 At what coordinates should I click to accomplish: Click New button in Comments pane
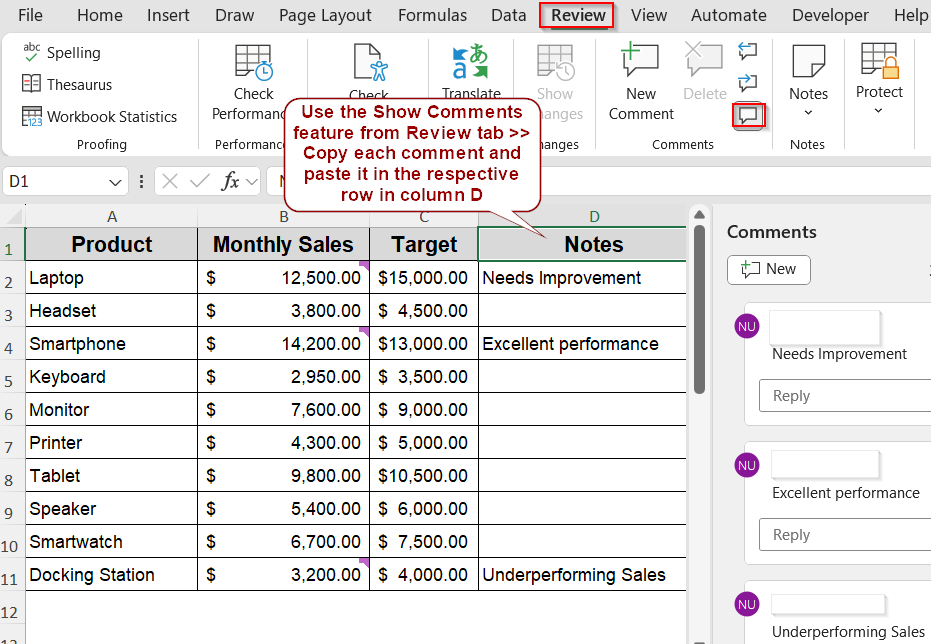point(768,269)
